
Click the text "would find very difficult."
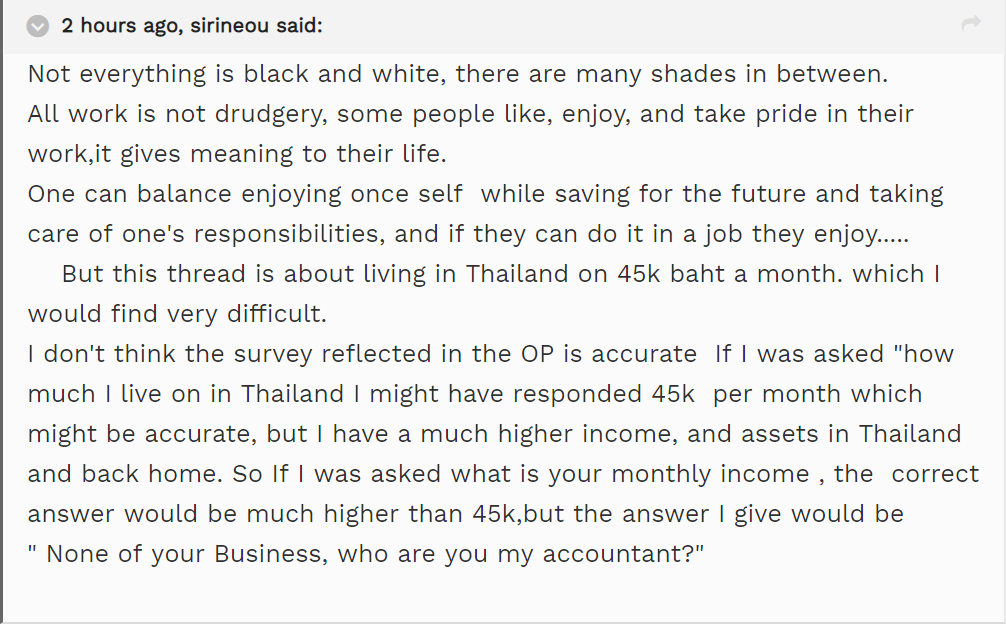177,314
